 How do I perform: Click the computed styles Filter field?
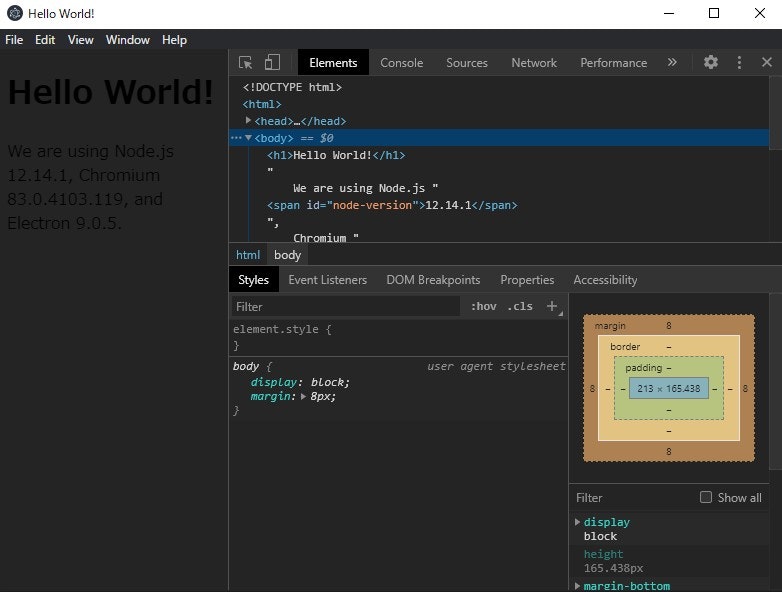[633, 498]
